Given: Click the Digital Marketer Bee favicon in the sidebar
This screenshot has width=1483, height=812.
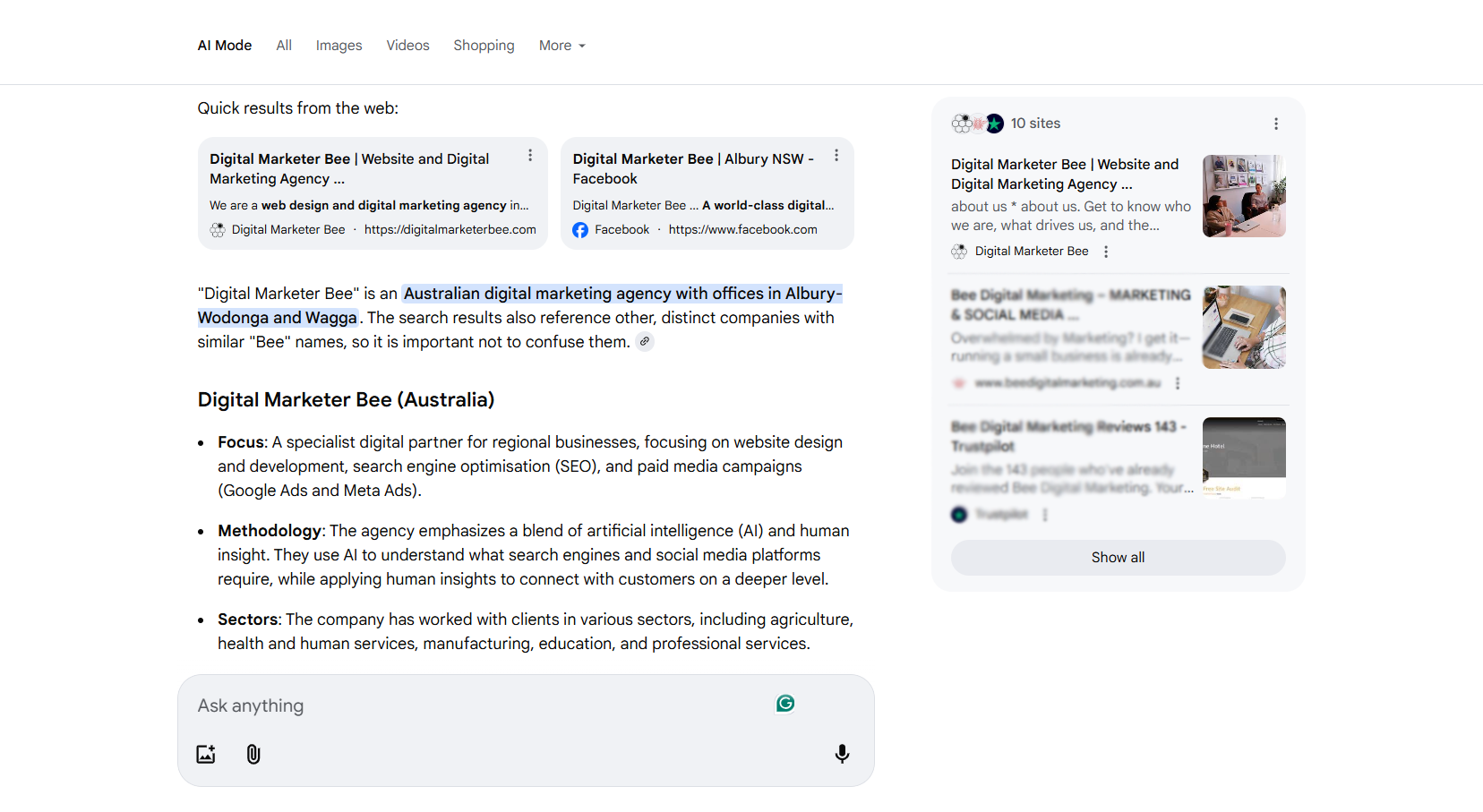Looking at the screenshot, I should click(958, 252).
